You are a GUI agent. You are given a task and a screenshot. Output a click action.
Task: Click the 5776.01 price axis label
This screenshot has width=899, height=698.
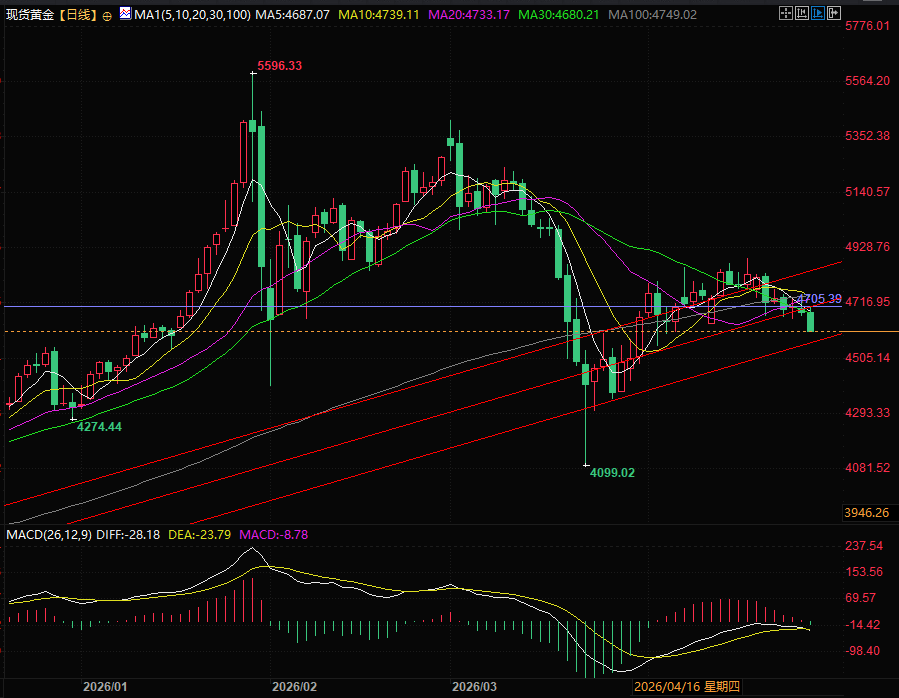coord(867,26)
